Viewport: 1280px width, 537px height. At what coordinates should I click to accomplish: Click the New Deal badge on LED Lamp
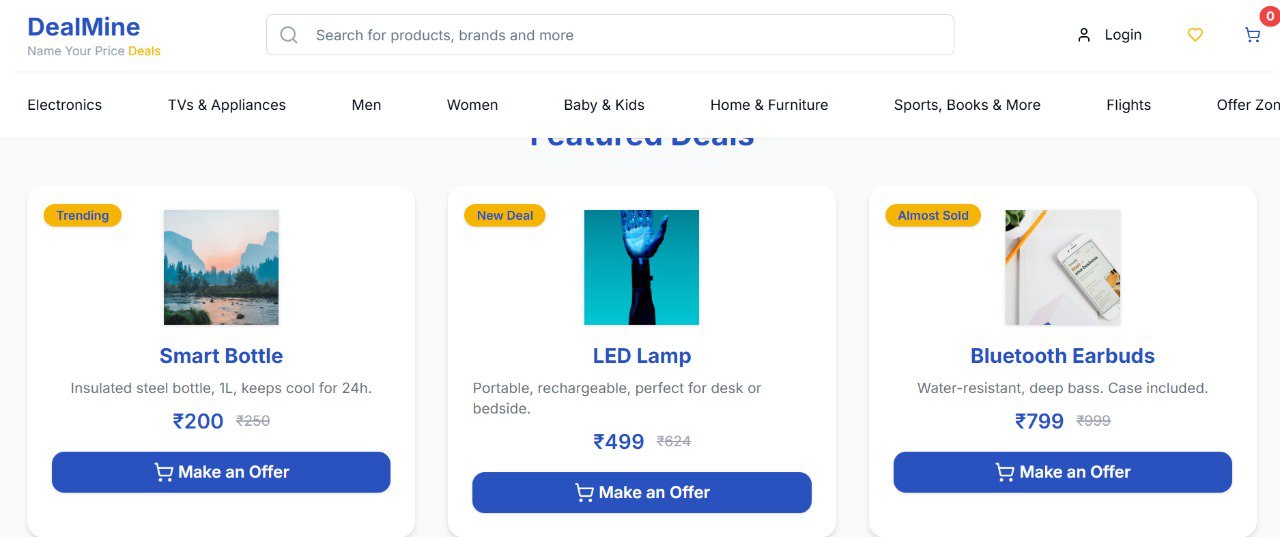tap(505, 215)
